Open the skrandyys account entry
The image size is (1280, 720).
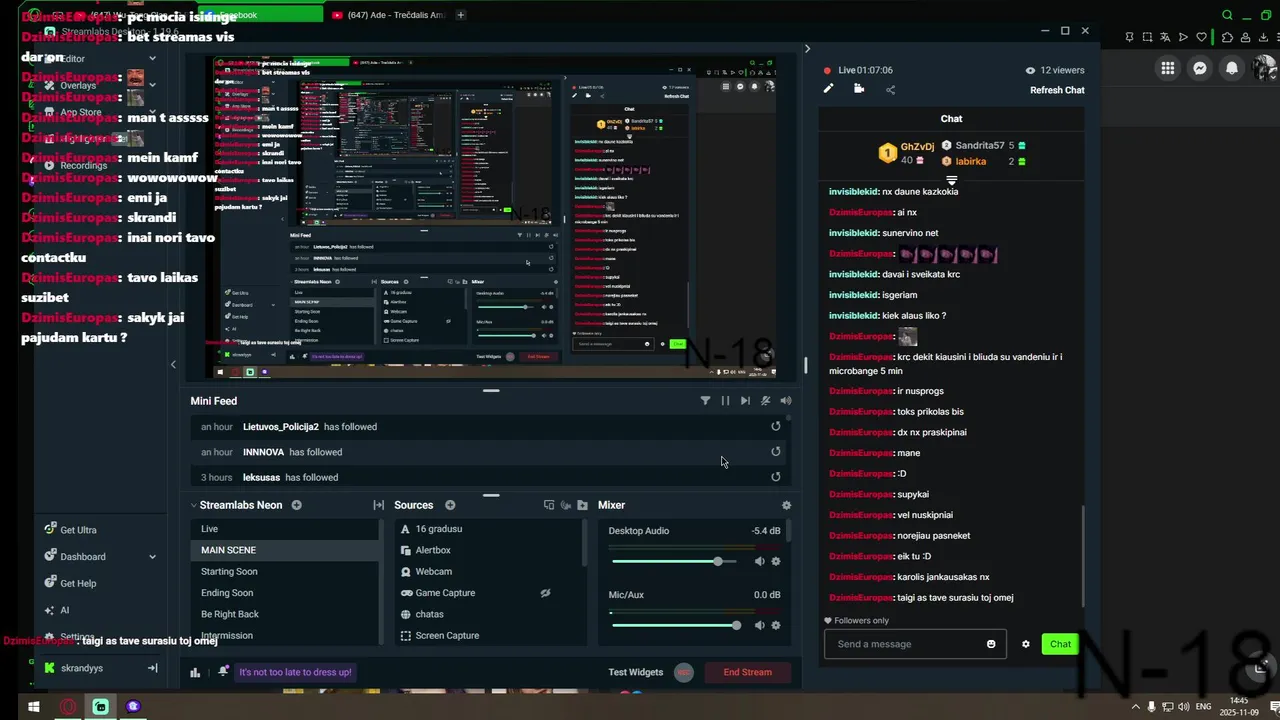point(73,668)
